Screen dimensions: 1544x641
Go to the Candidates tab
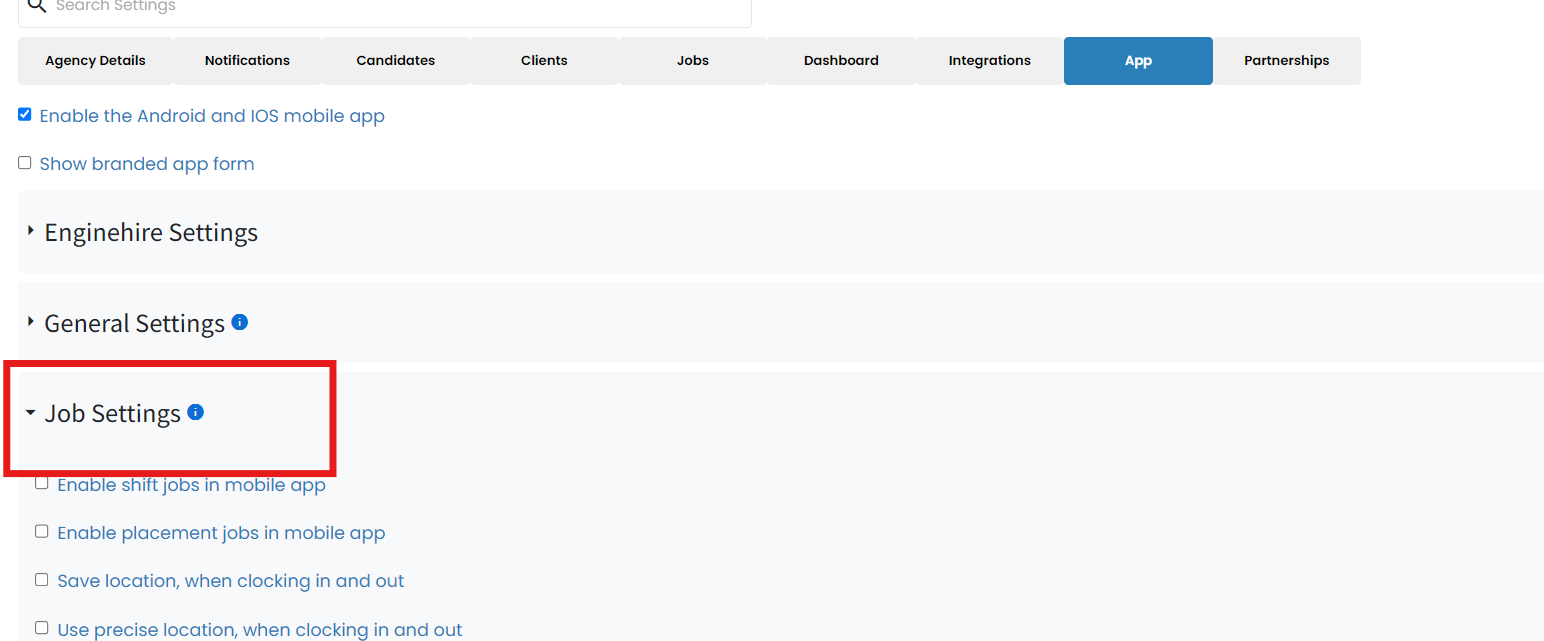pos(396,61)
